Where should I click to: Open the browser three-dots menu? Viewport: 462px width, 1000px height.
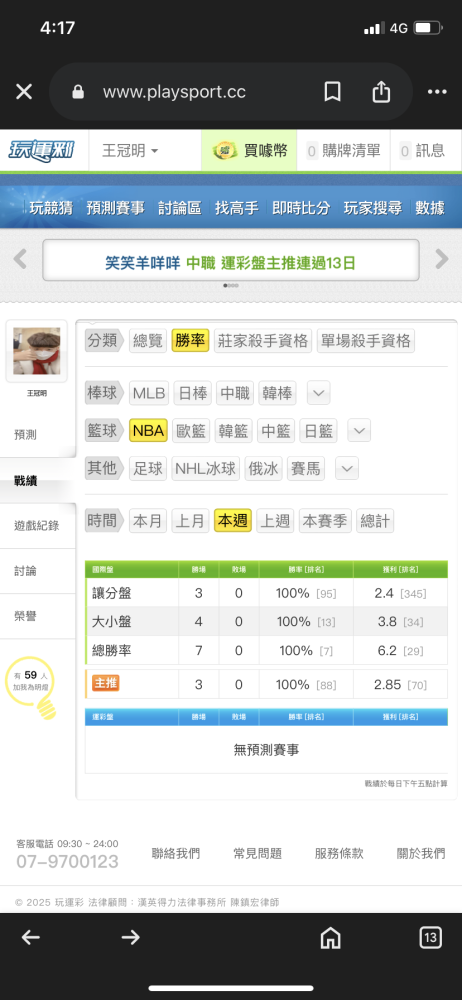[437, 92]
